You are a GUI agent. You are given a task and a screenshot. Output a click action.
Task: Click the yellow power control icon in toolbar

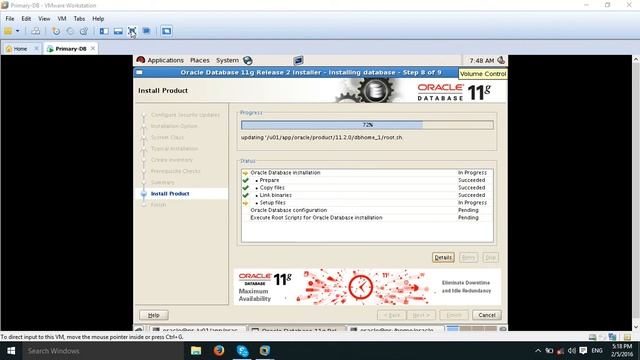(8, 31)
